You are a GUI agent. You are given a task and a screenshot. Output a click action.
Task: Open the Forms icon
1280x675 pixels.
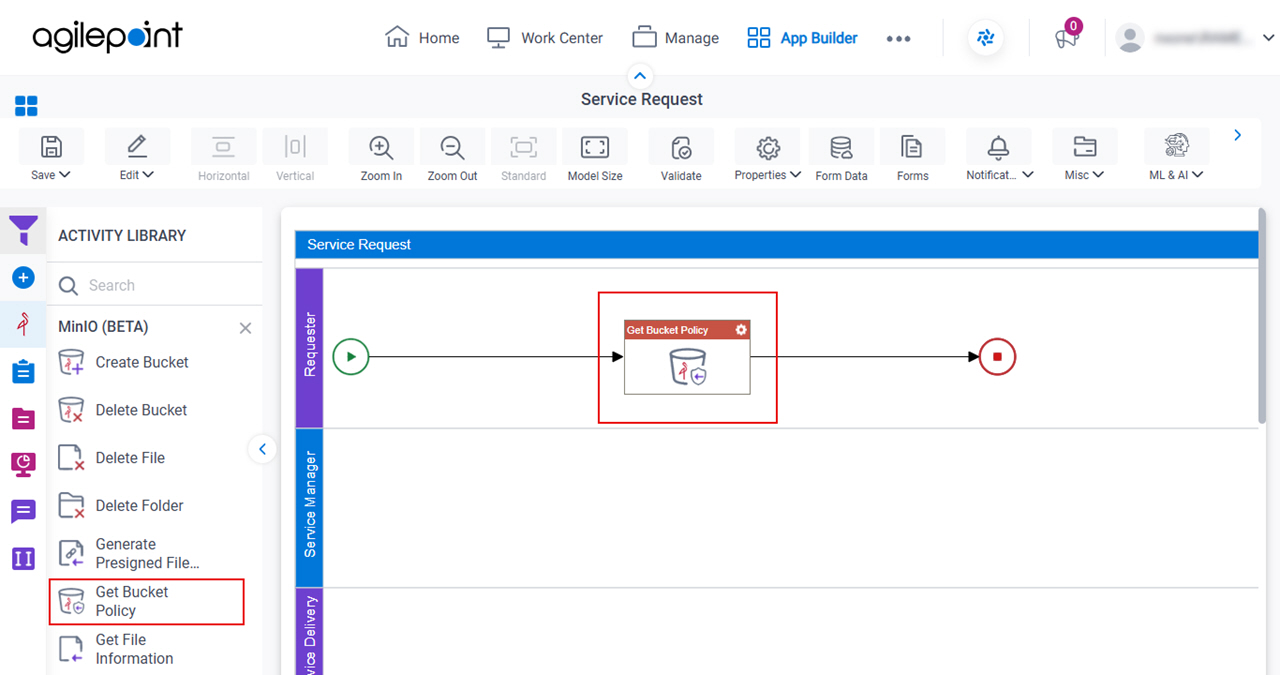click(x=912, y=148)
